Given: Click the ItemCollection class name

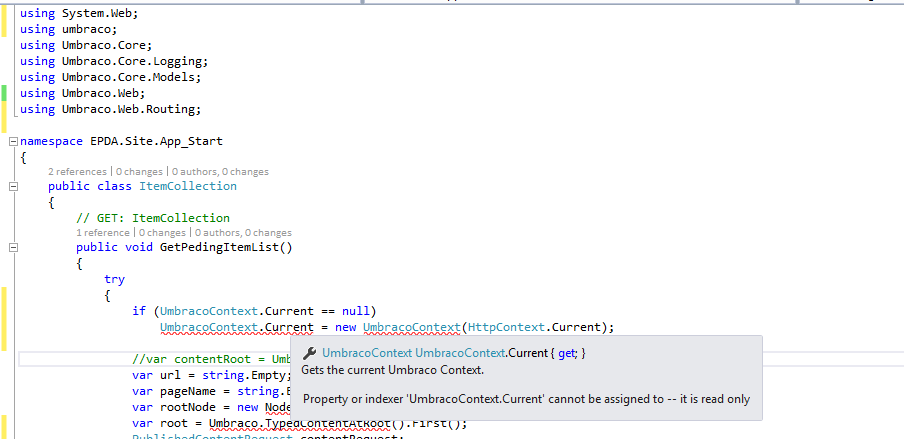Looking at the screenshot, I should click(x=188, y=186).
